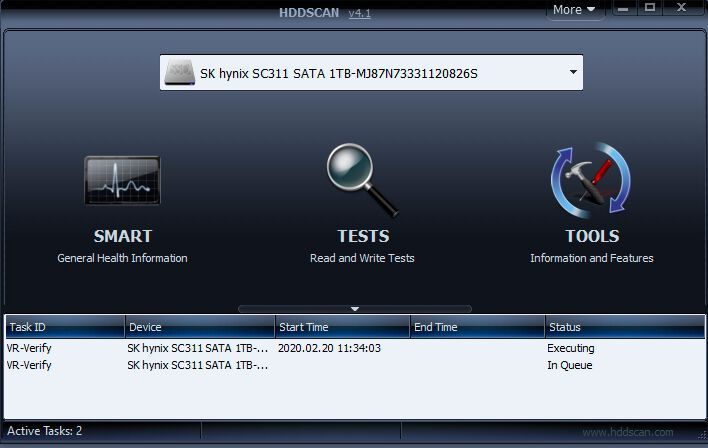Click the SMART label text
This screenshot has width=708, height=448.
123,236
